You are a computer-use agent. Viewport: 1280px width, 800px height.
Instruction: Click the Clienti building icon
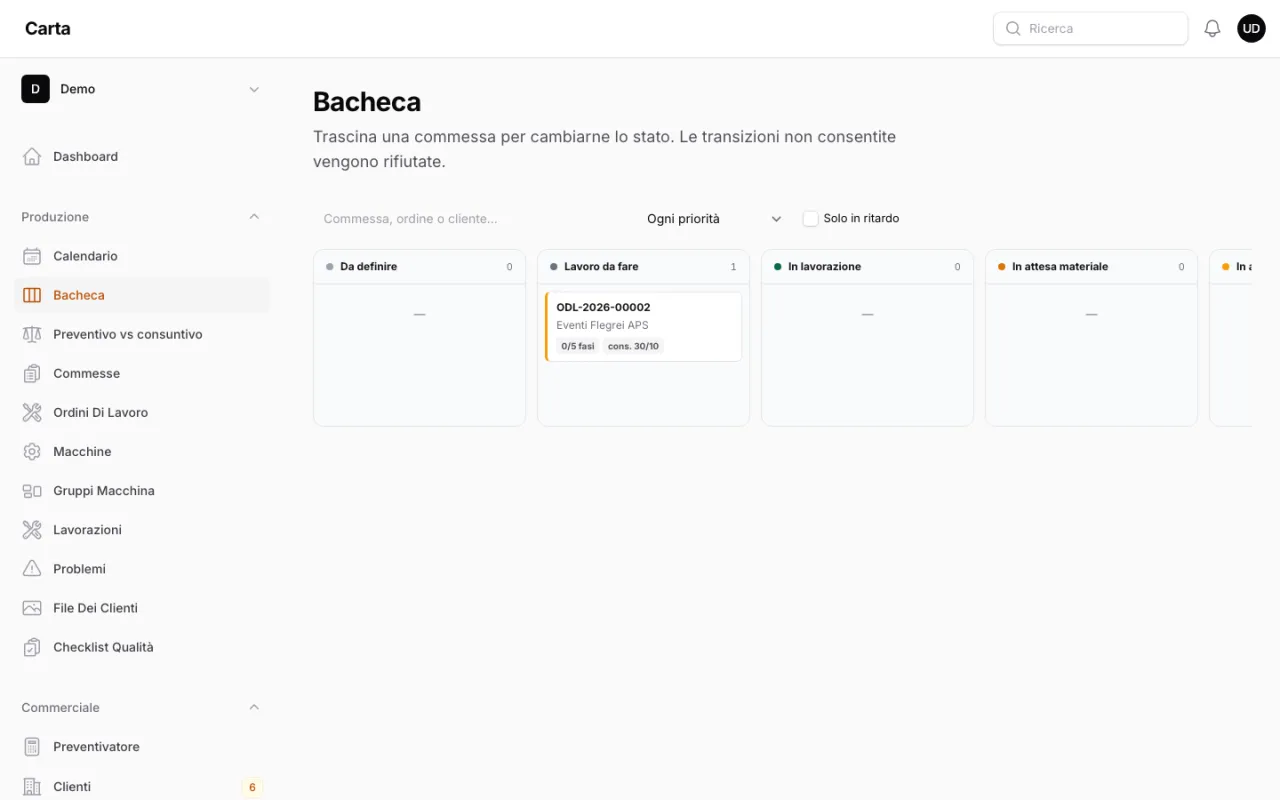tap(32, 787)
